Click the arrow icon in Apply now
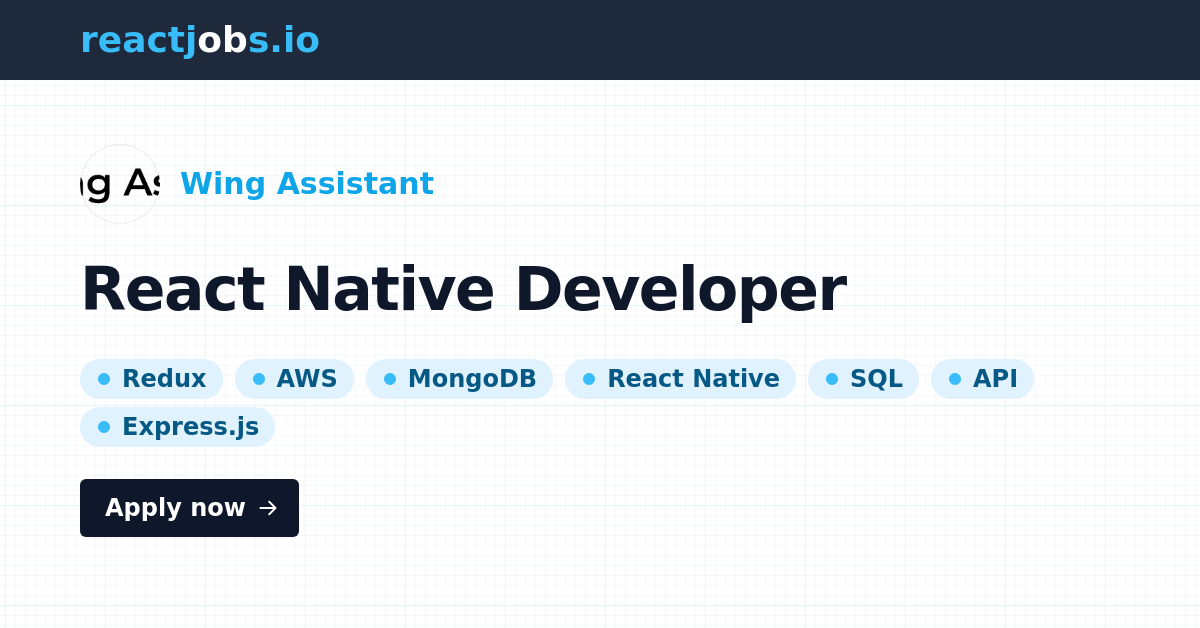The image size is (1200, 628). coord(267,508)
